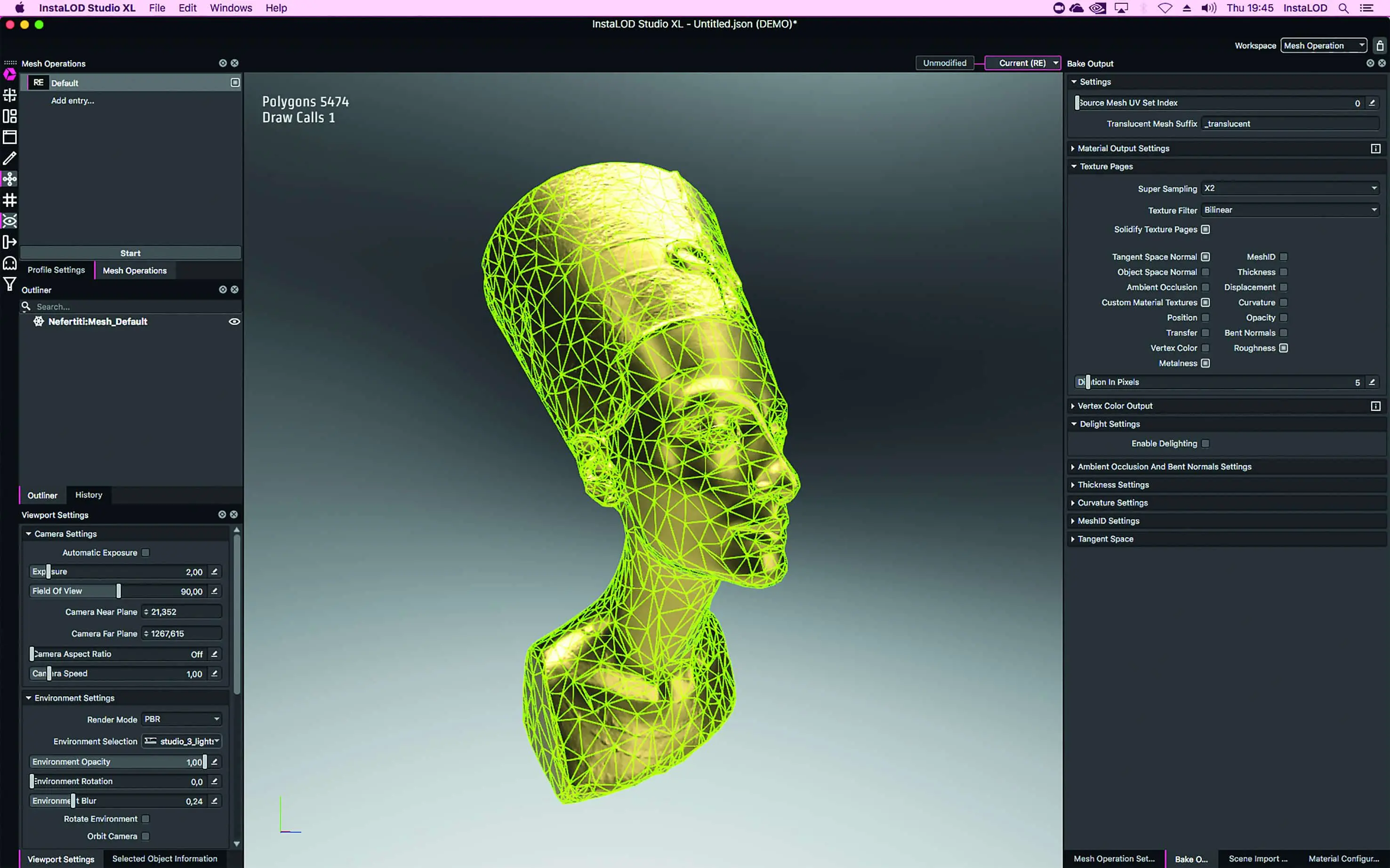Open the Render Mode dropdown

[x=182, y=719]
